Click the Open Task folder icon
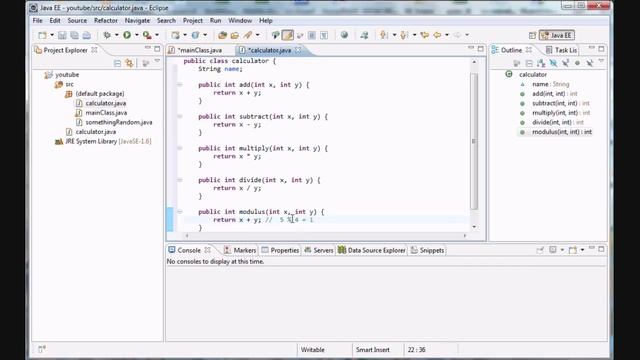Screen dimensions: 640x360 click(235, 35)
